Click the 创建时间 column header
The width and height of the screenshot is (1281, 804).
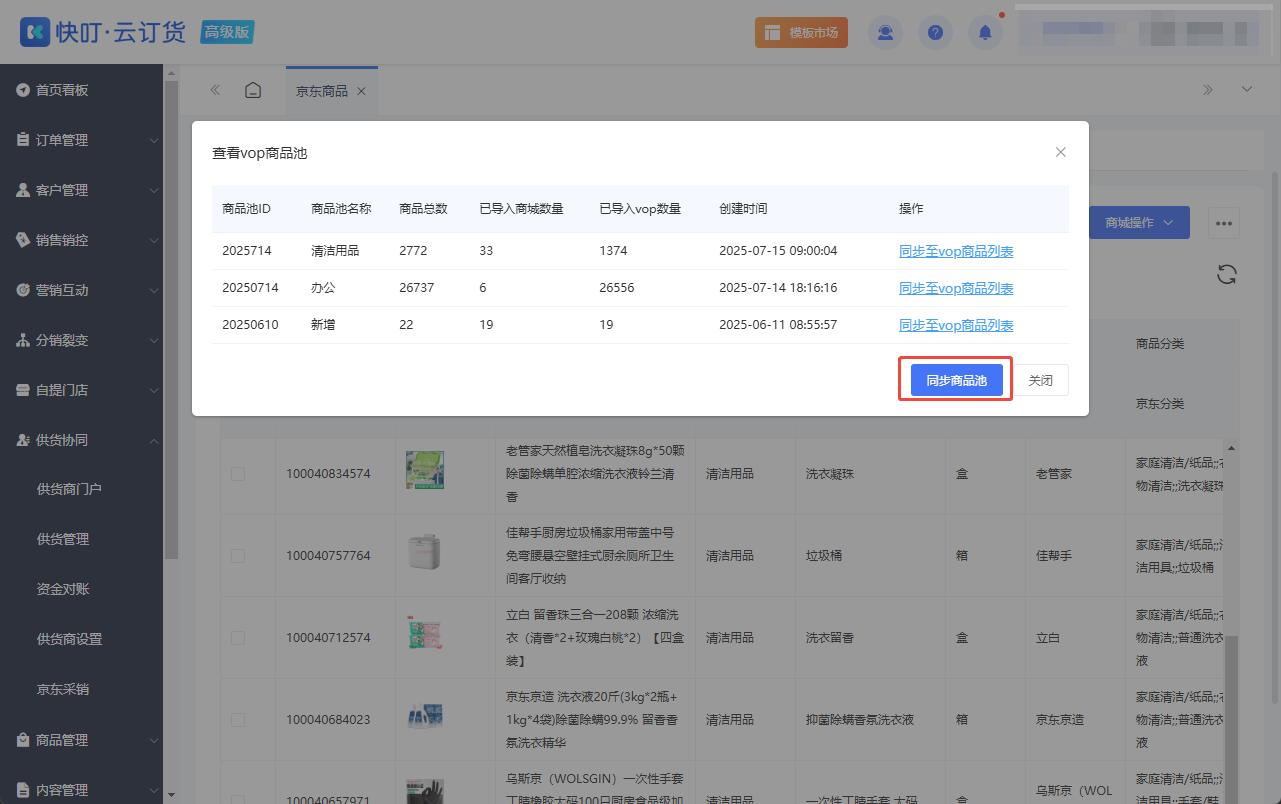(x=743, y=209)
